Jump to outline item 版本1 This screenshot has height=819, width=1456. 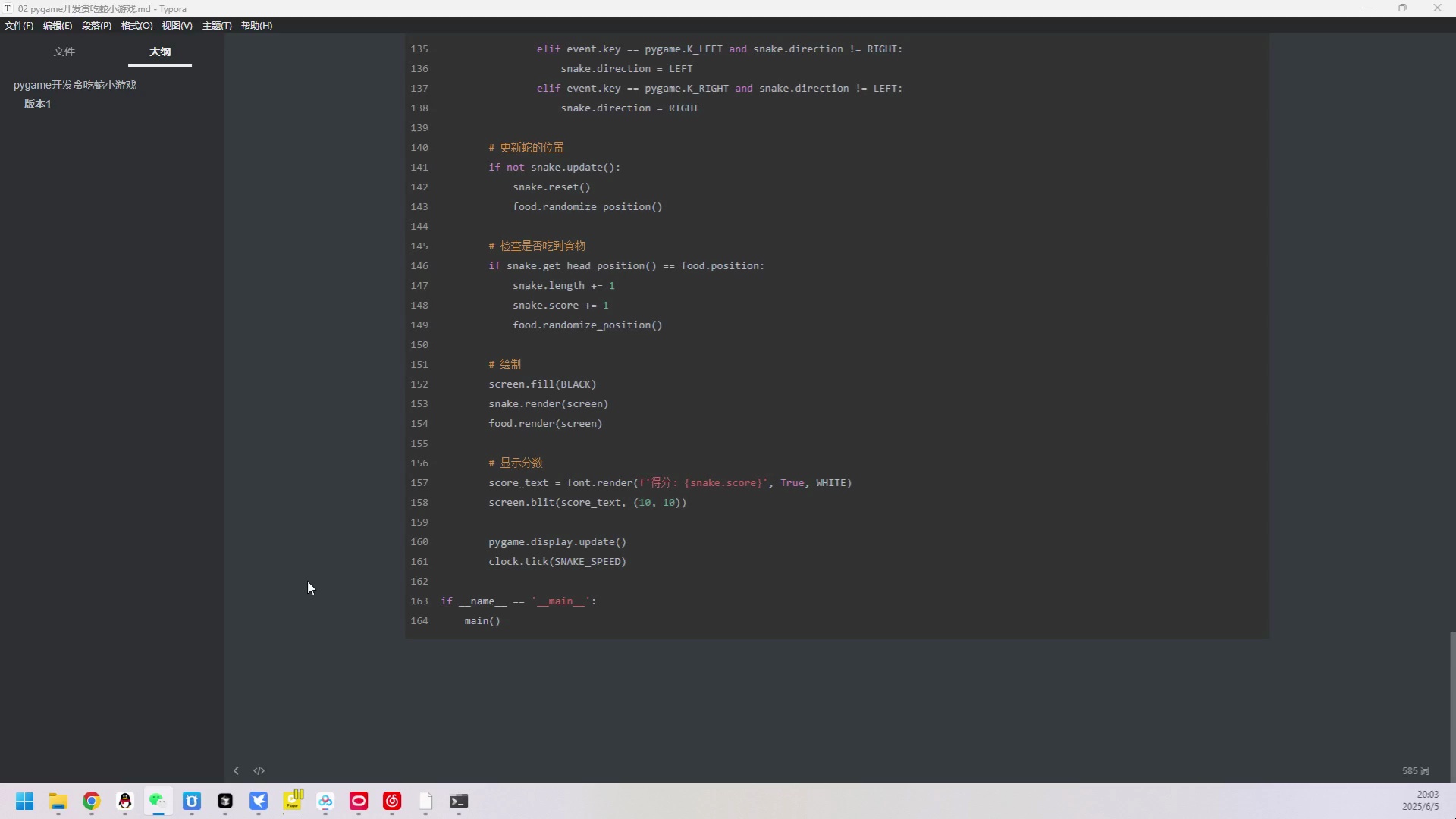(37, 104)
